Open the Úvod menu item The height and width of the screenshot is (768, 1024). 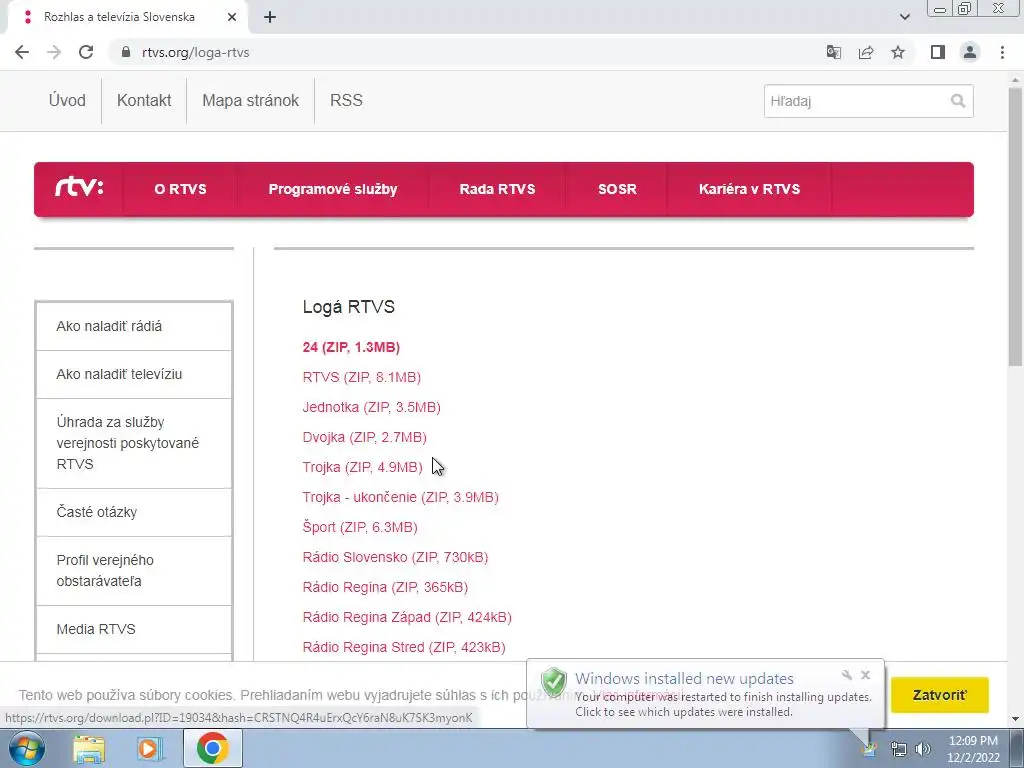[67, 101]
